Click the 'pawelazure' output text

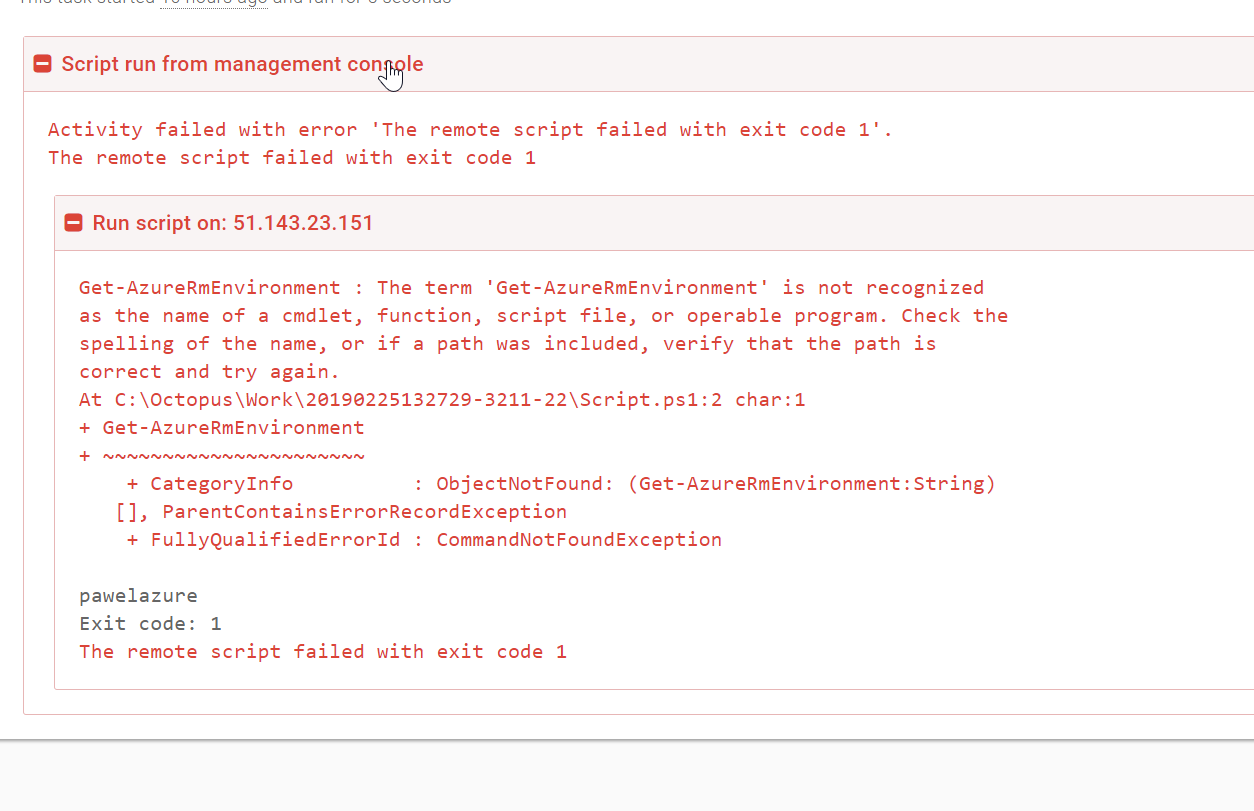138,595
